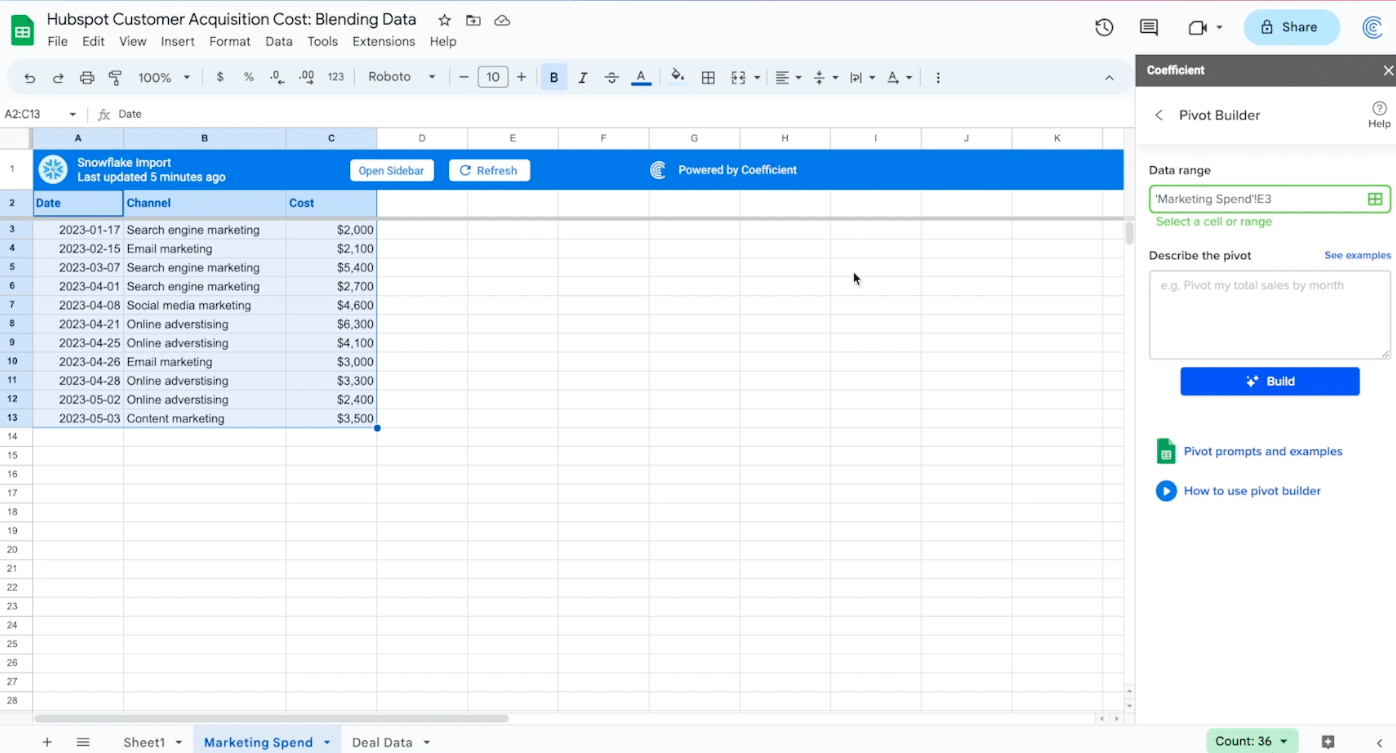
Task: Click the font size field
Action: (493, 77)
